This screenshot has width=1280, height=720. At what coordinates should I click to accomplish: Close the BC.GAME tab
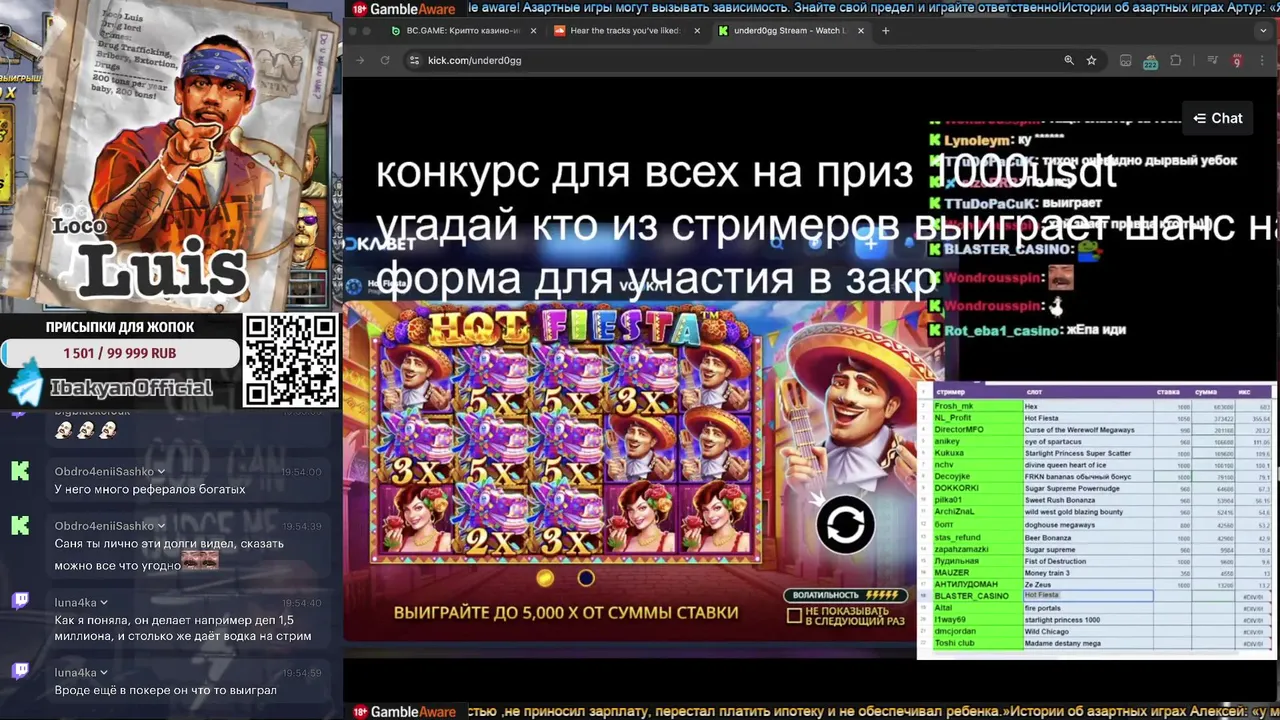pyautogui.click(x=533, y=31)
